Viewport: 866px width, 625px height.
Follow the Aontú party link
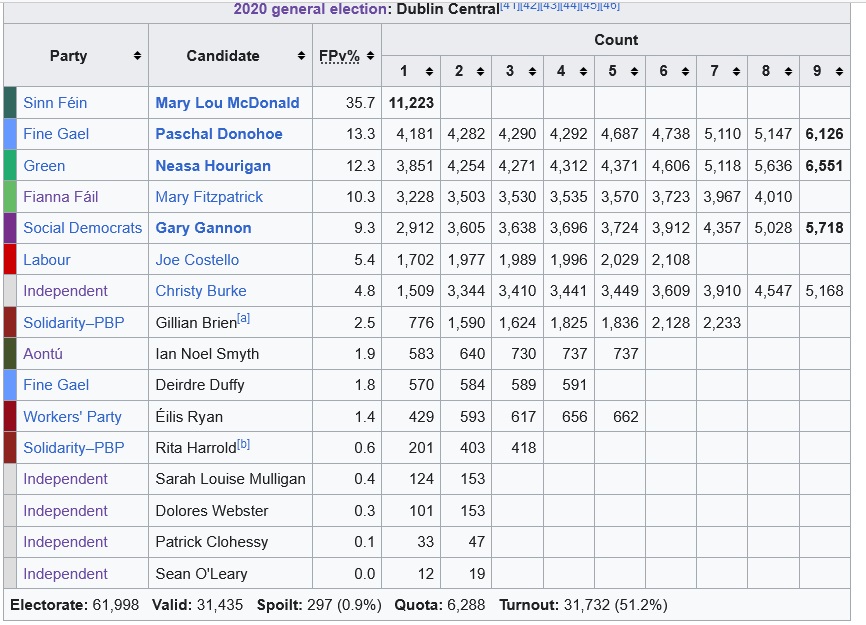[43, 353]
